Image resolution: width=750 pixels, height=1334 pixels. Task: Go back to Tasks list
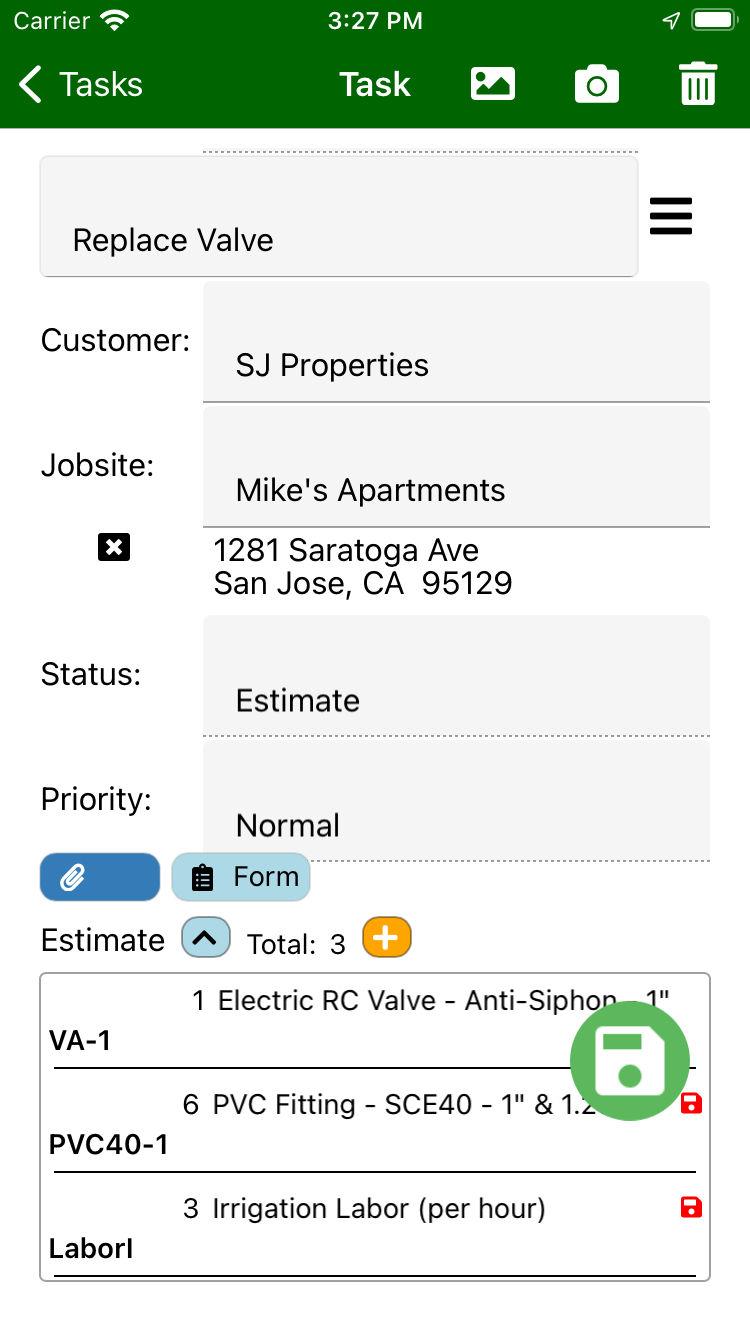point(82,85)
